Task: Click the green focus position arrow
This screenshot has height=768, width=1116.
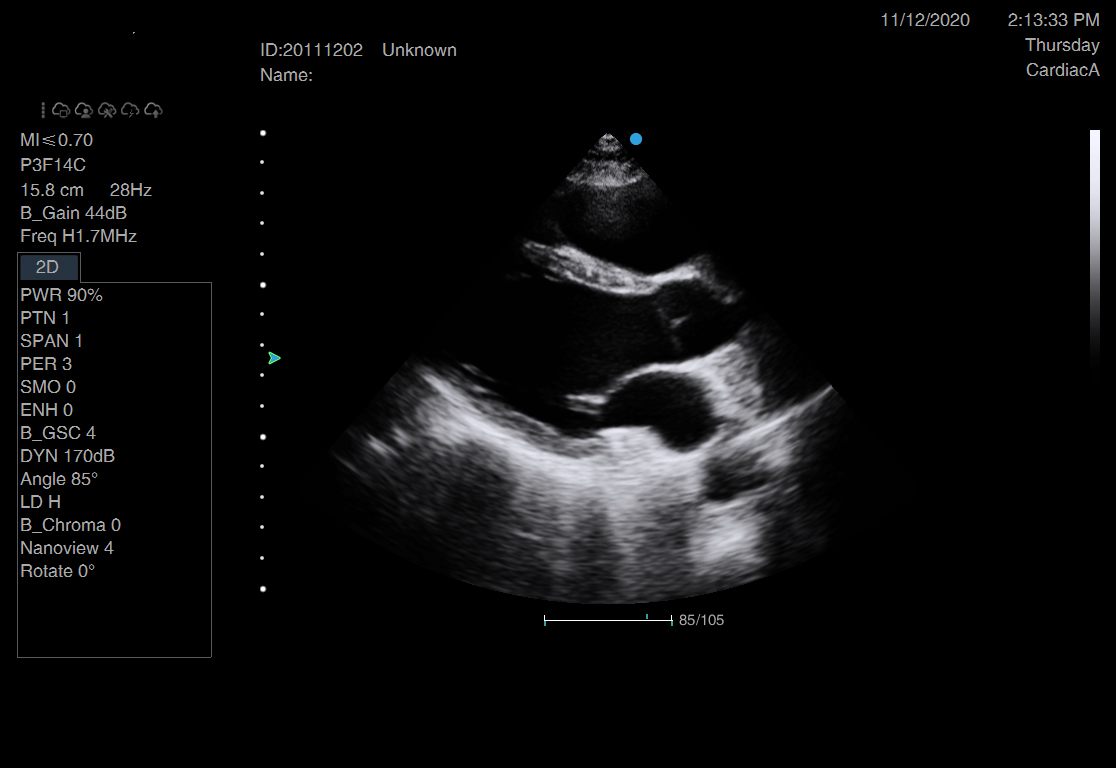Action: [274, 358]
